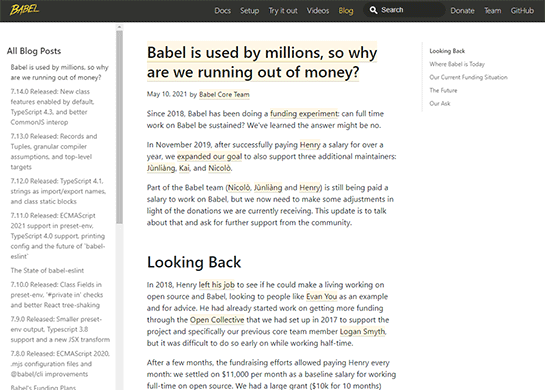Screen dimensions: 545x390
Task: Click the sidebar vertical scrollbar thumb
Action: tap(119, 127)
